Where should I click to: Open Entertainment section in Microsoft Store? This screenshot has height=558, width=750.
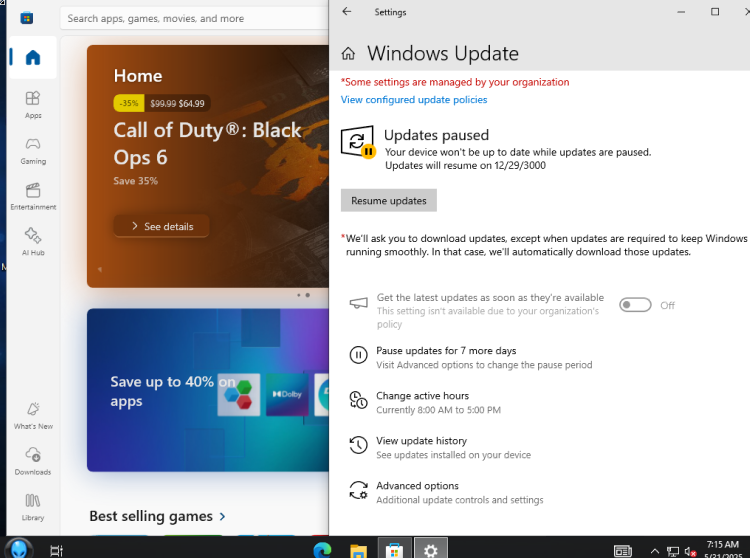(x=33, y=196)
